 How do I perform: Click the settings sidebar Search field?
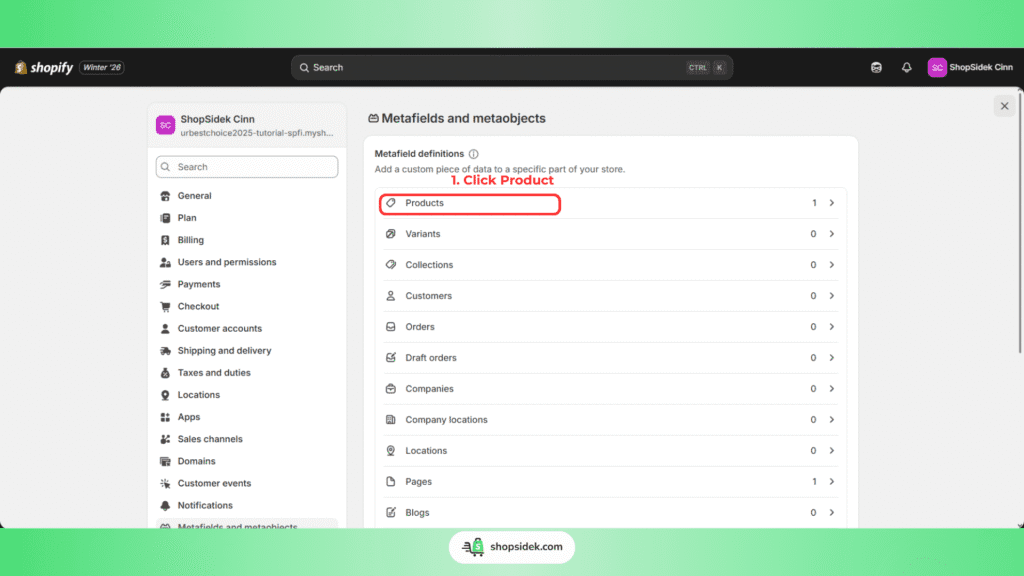tap(247, 167)
